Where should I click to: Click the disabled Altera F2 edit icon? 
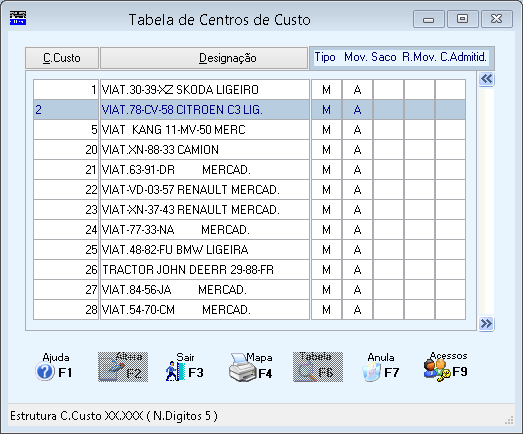123,367
